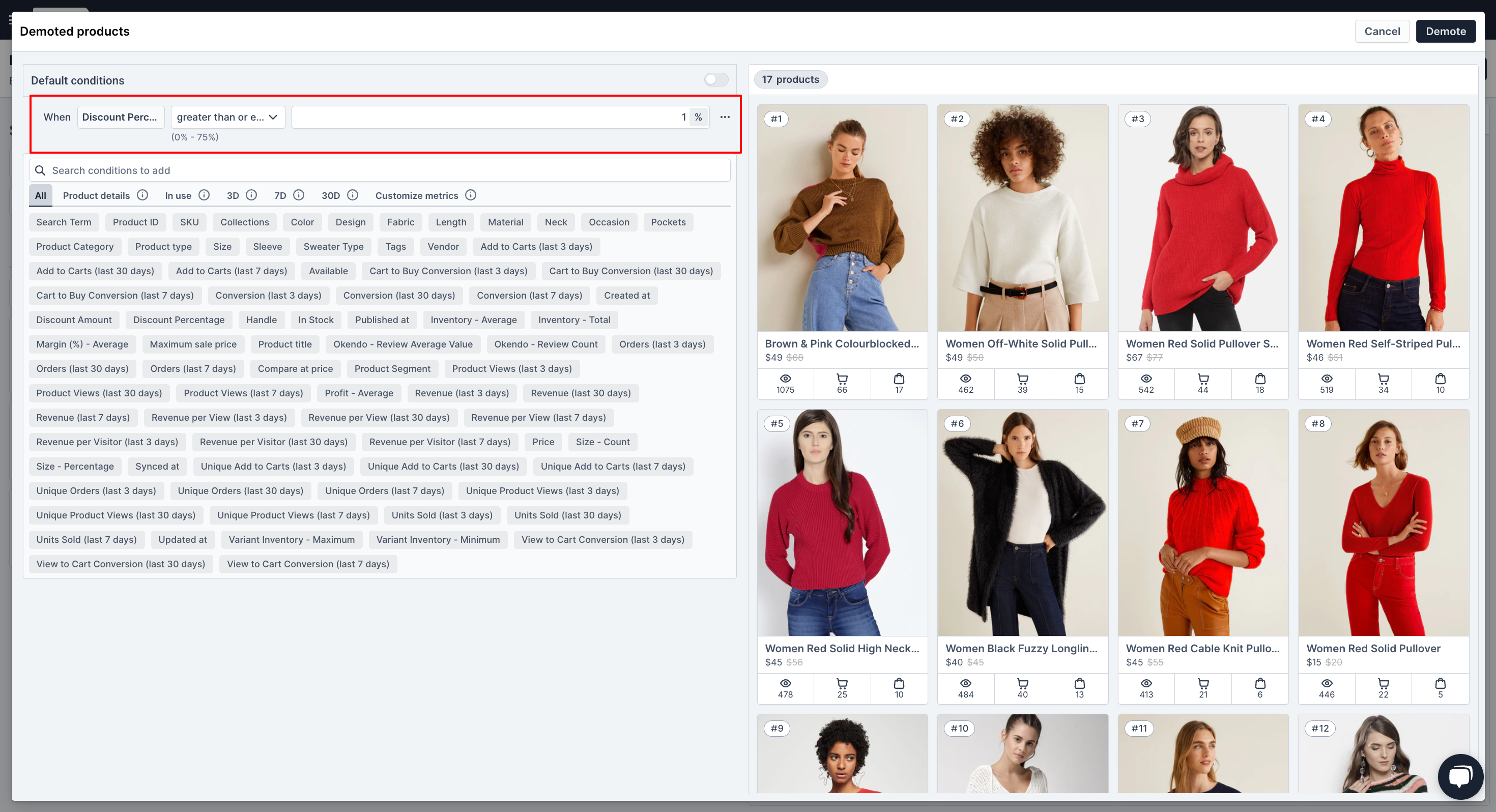Click the cart icon on product #2
1496x812 pixels.
coord(1022,379)
